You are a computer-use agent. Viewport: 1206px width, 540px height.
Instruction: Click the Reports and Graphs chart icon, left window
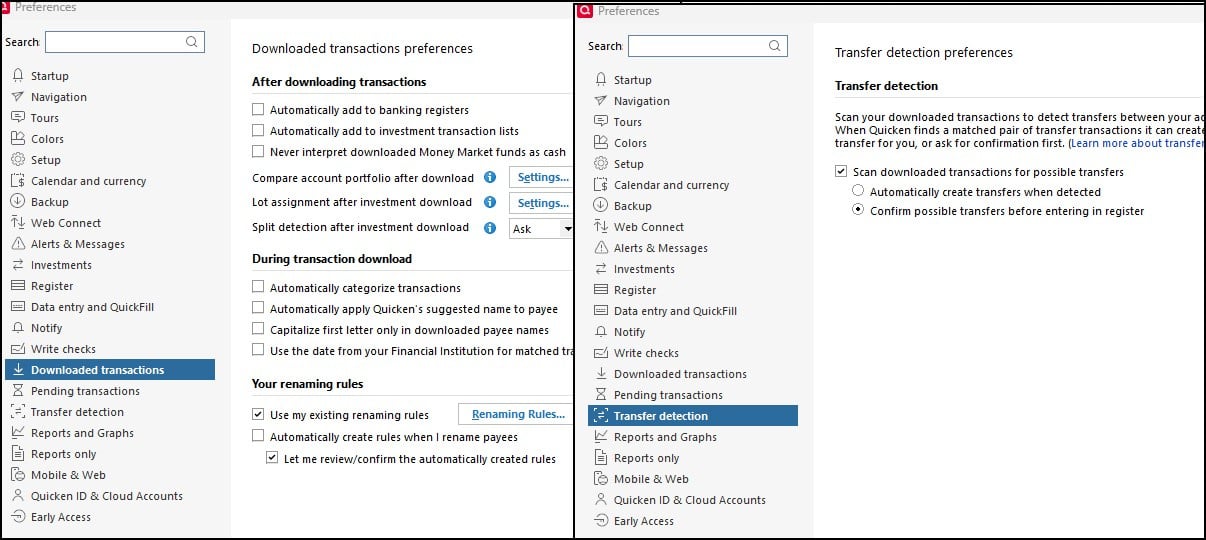(x=18, y=433)
